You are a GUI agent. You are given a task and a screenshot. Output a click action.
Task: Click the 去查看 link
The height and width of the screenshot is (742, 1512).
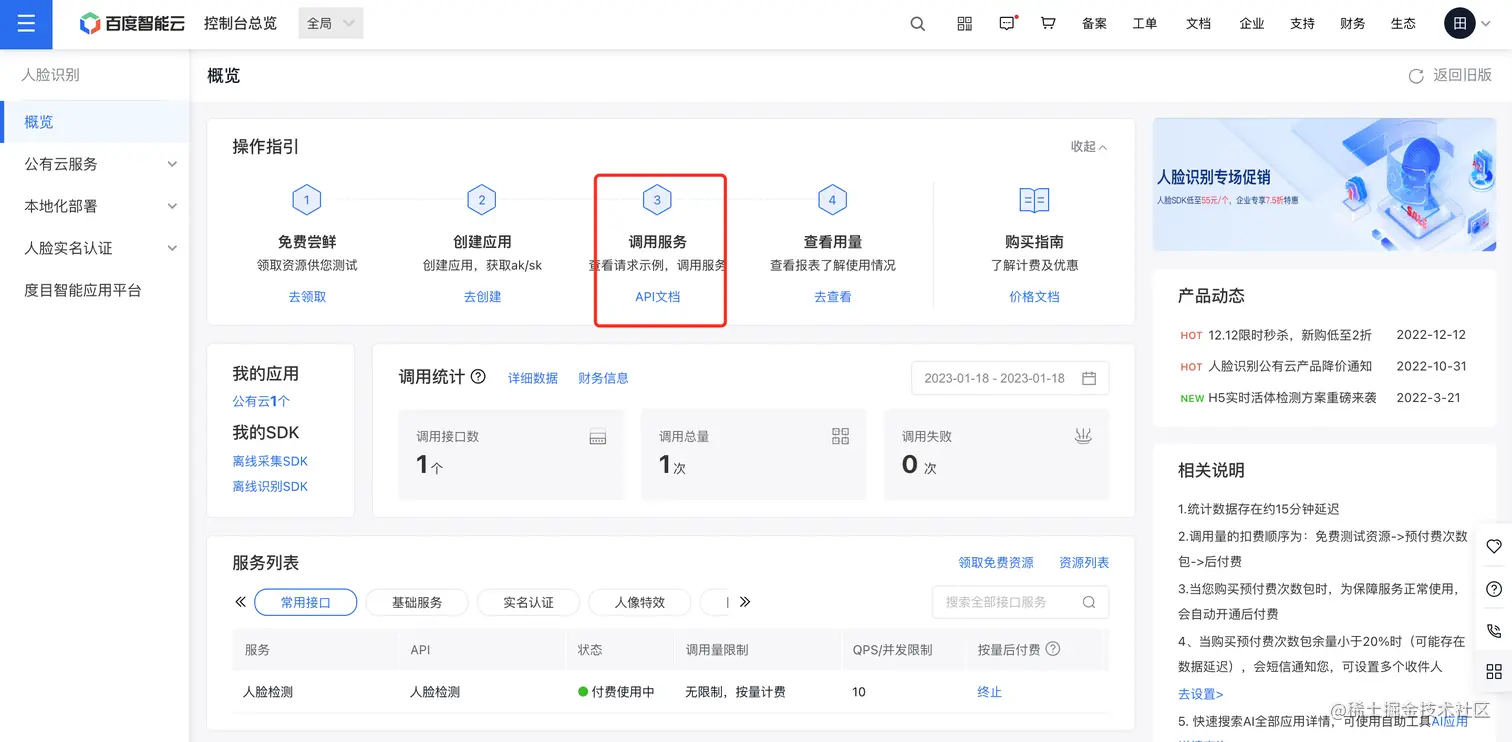pyautogui.click(x=832, y=297)
